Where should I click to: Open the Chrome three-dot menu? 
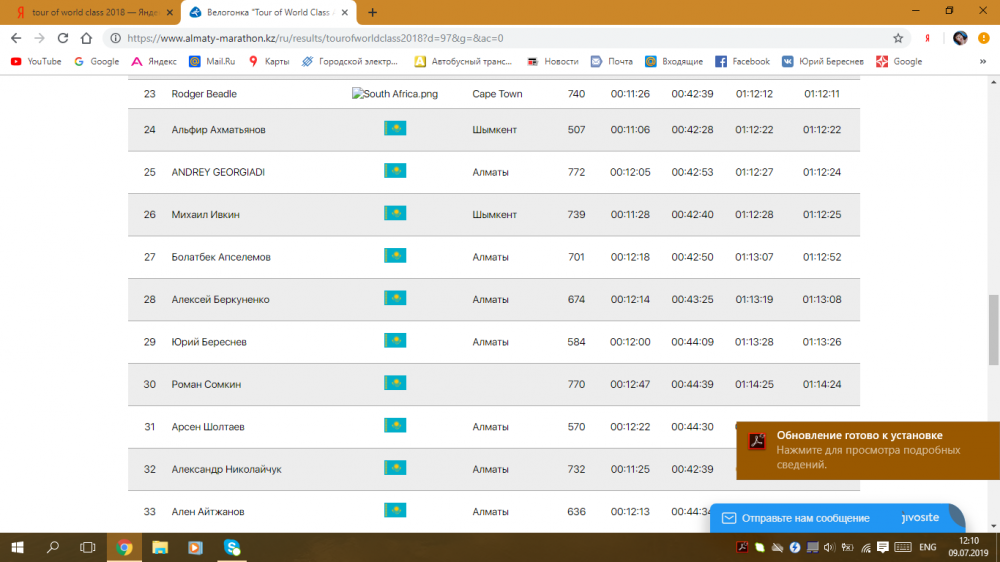click(986, 38)
